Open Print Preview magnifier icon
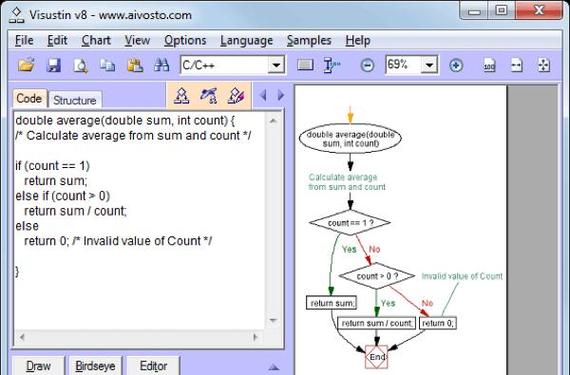This screenshot has height=375, width=570. pos(80,66)
